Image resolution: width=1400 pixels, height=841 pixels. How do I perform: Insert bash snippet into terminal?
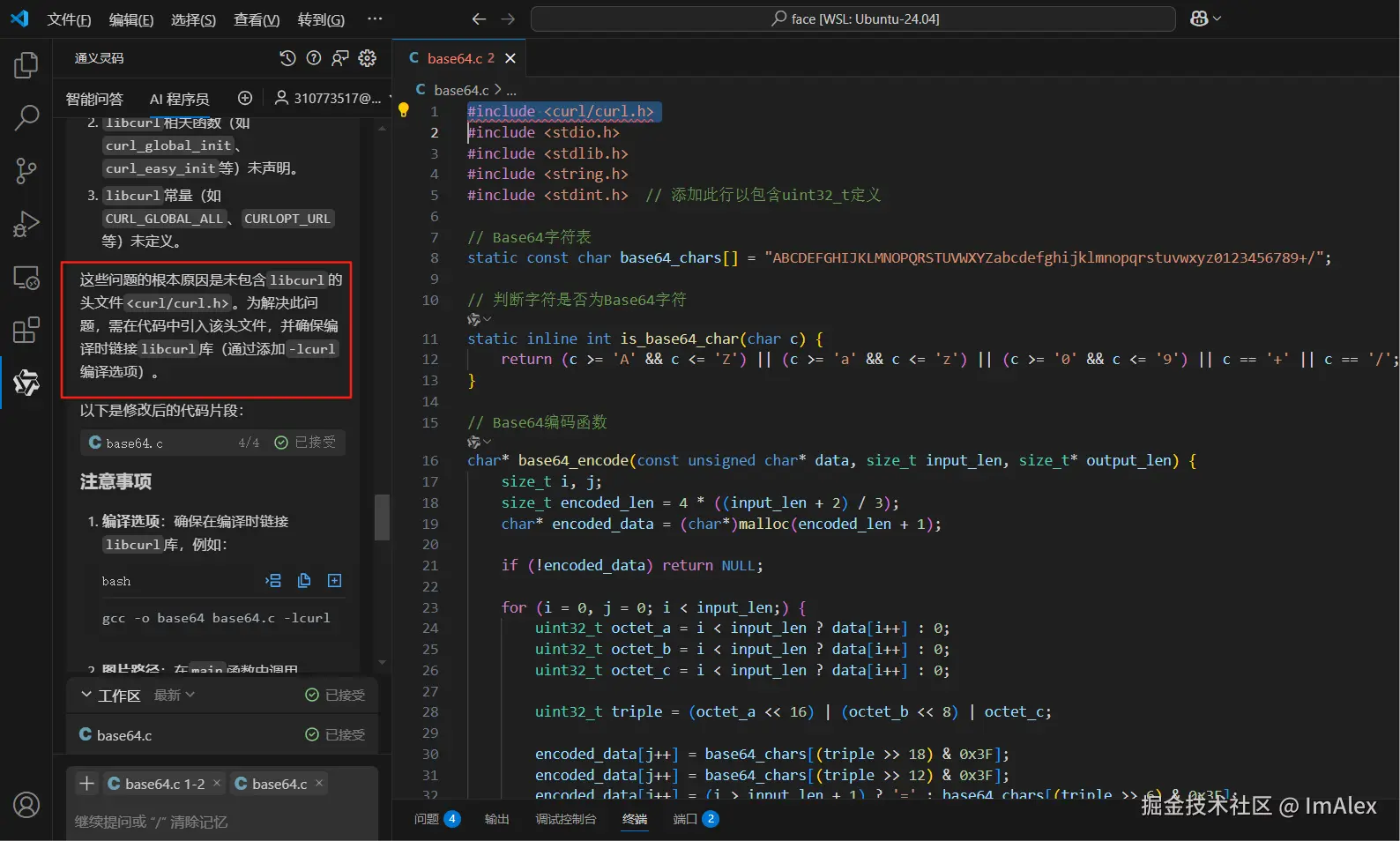(x=273, y=580)
